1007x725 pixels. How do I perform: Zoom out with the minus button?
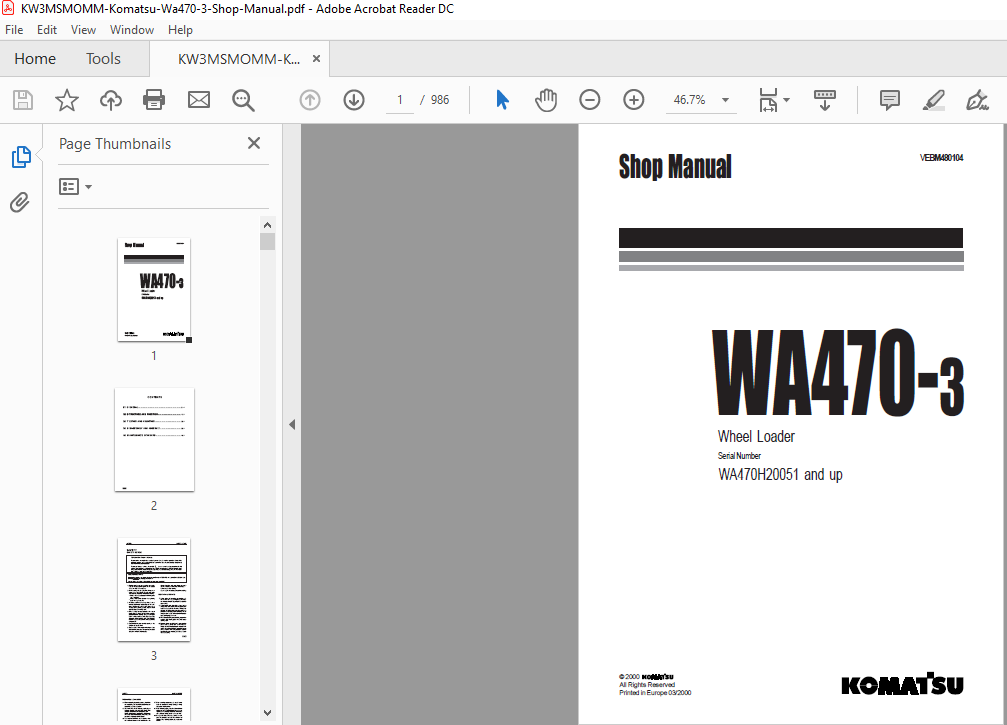[x=590, y=100]
